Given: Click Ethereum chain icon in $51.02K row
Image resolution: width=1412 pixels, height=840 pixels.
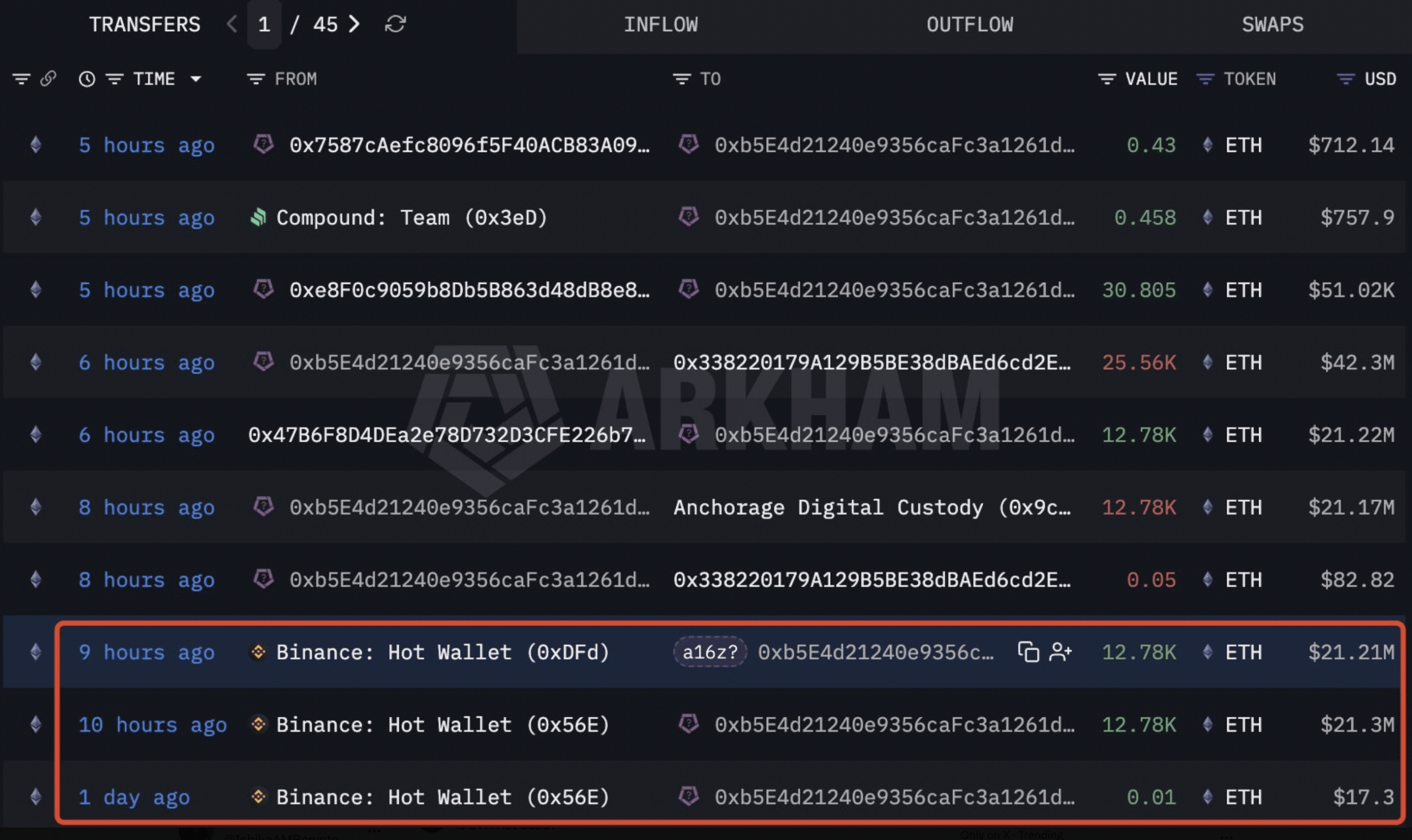Looking at the screenshot, I should coord(36,290).
